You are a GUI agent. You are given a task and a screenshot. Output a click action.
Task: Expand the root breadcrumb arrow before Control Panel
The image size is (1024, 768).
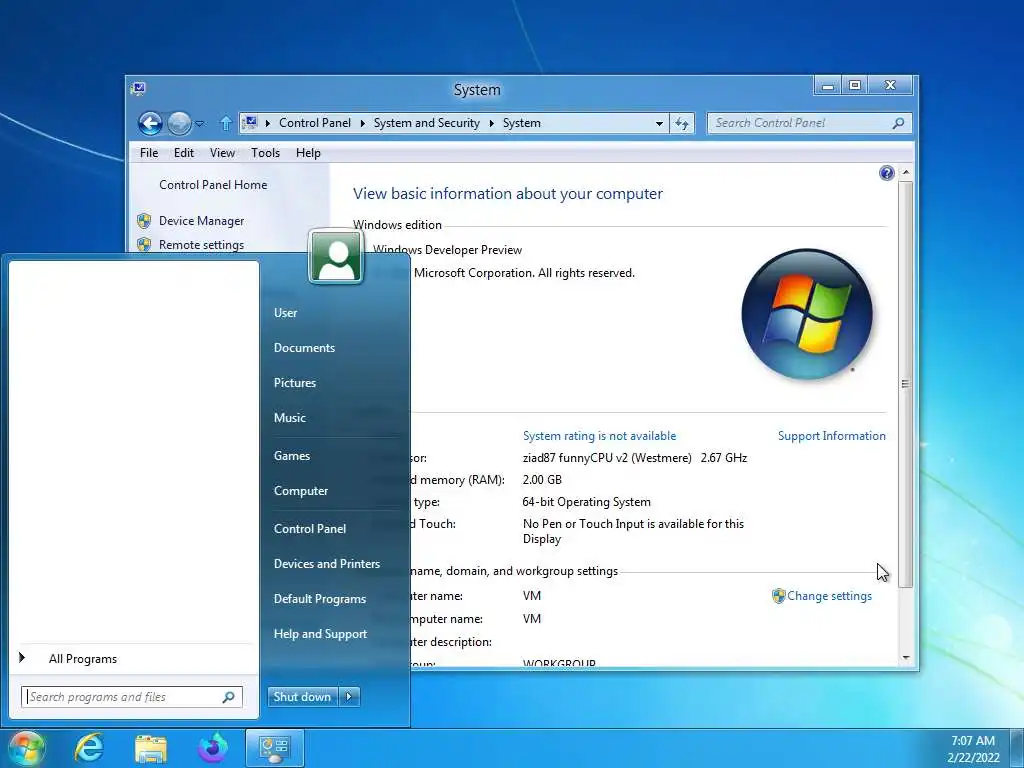(267, 123)
